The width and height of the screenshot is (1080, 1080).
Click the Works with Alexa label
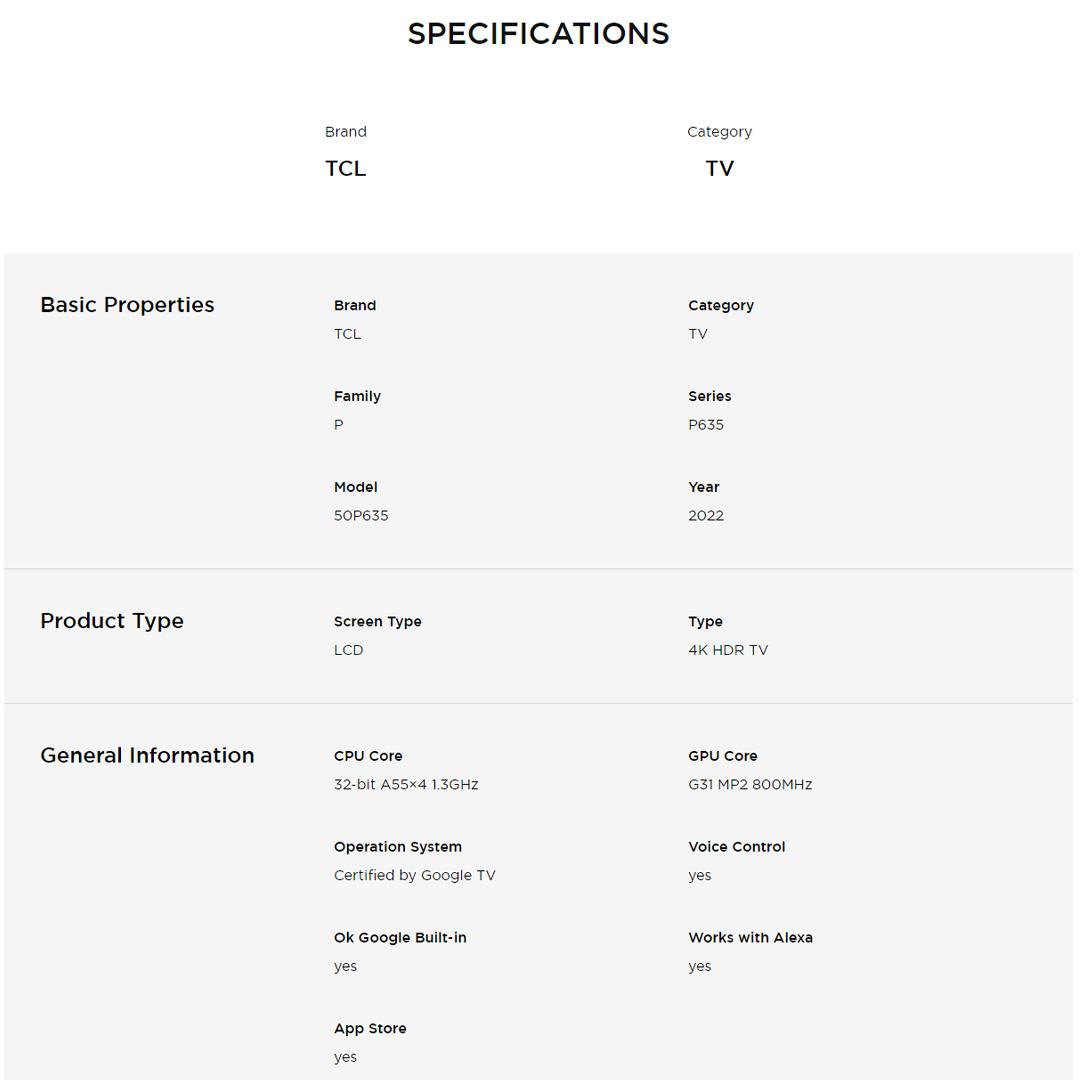point(750,938)
